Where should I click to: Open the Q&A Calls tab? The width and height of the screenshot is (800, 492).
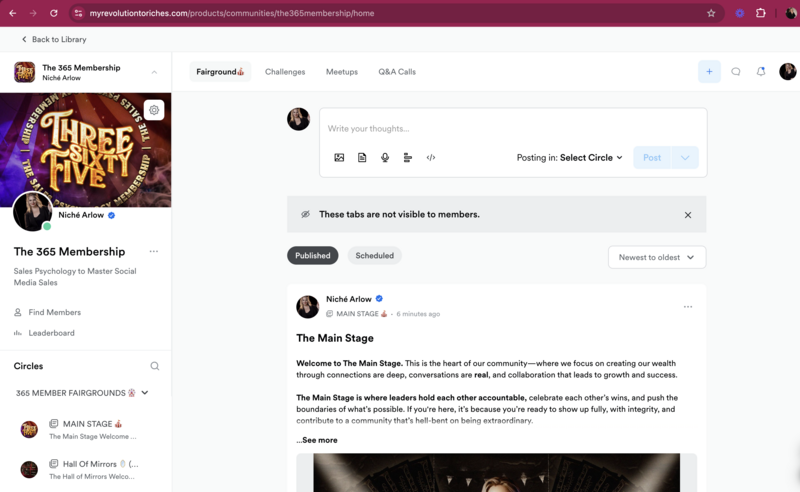tap(397, 72)
